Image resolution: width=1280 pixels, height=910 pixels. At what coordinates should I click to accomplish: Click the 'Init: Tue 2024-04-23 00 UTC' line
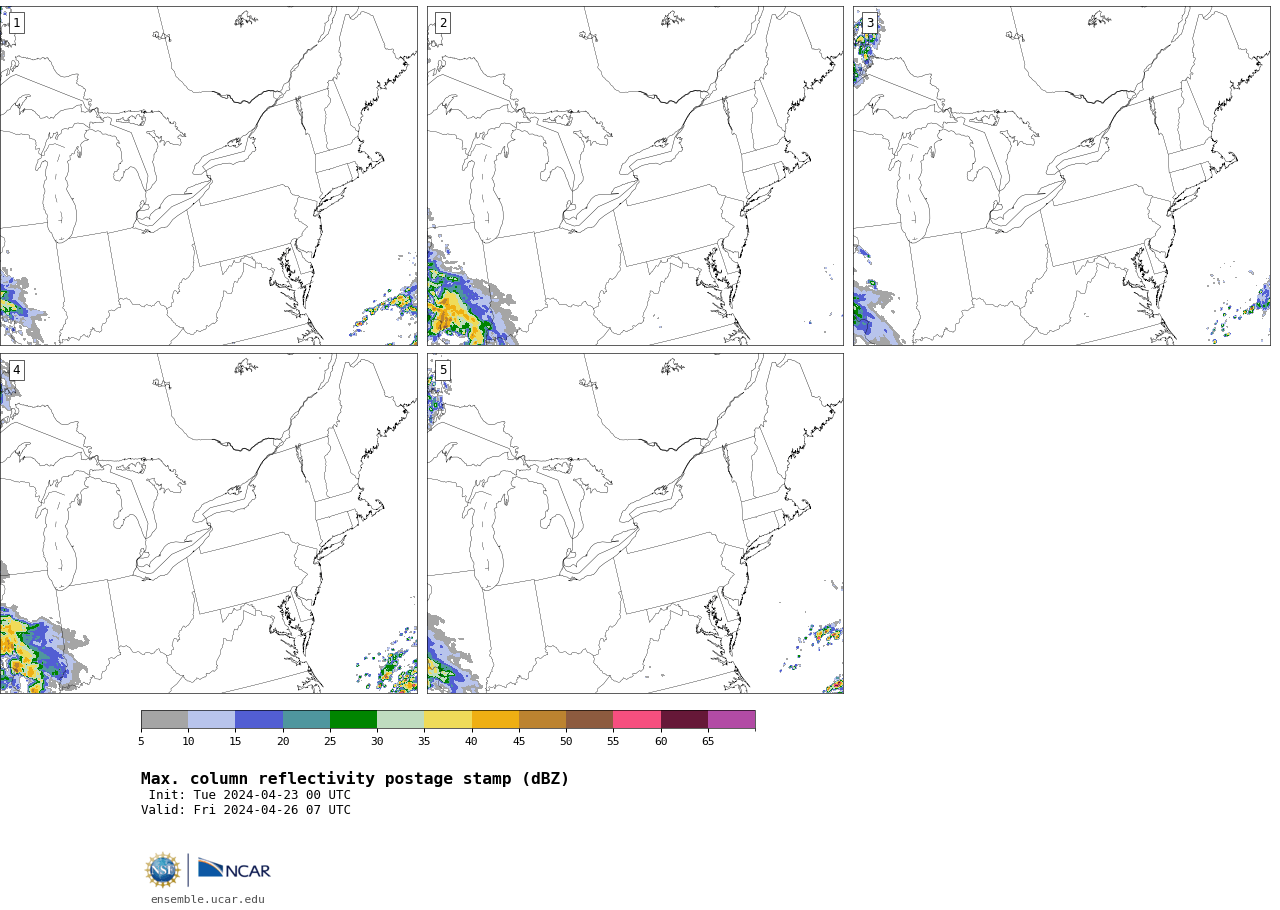click(x=250, y=795)
